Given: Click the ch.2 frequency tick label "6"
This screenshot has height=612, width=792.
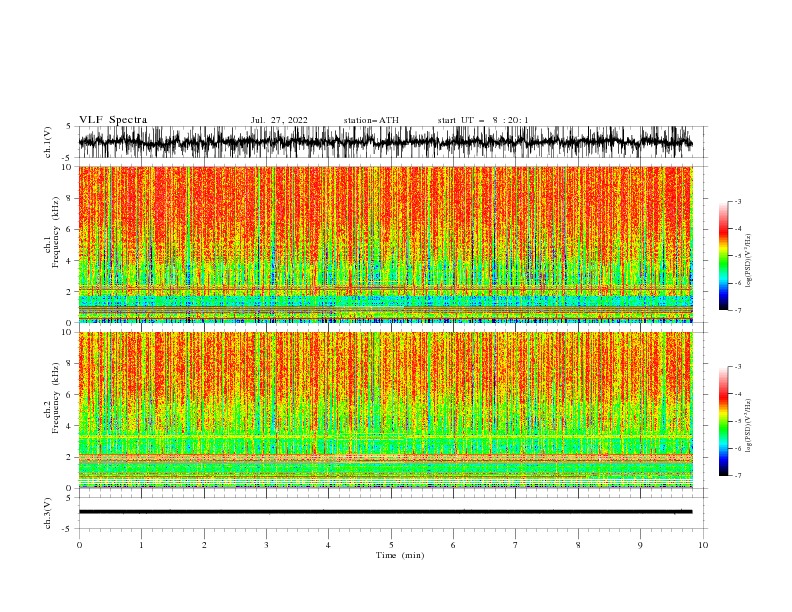Looking at the screenshot, I should [71, 394].
